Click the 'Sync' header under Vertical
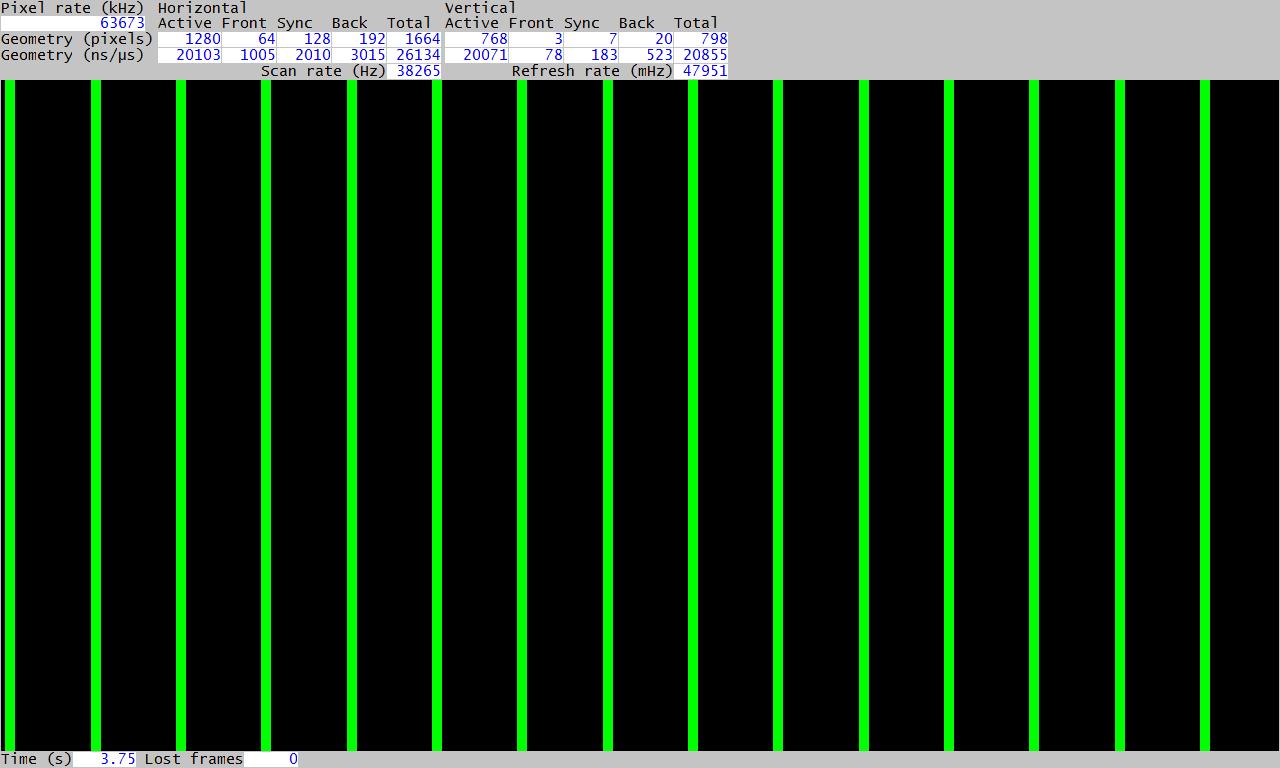 tap(582, 23)
